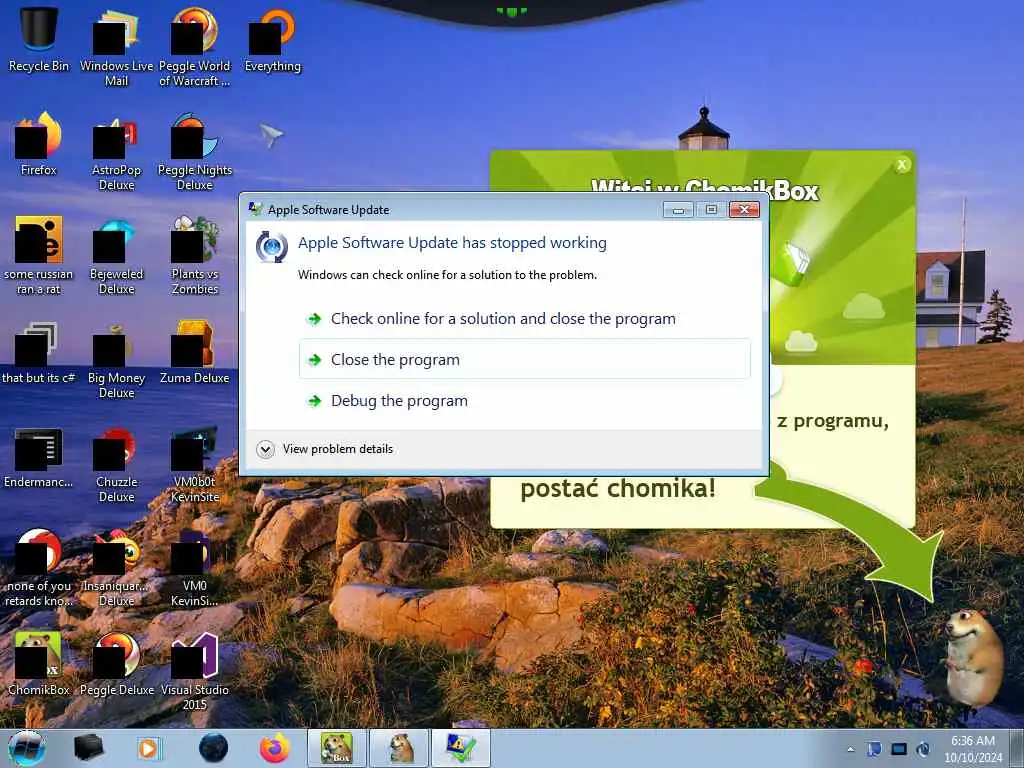Image resolution: width=1024 pixels, height=768 pixels.
Task: Click the Apple Software Update title bar icon
Action: pos(255,209)
